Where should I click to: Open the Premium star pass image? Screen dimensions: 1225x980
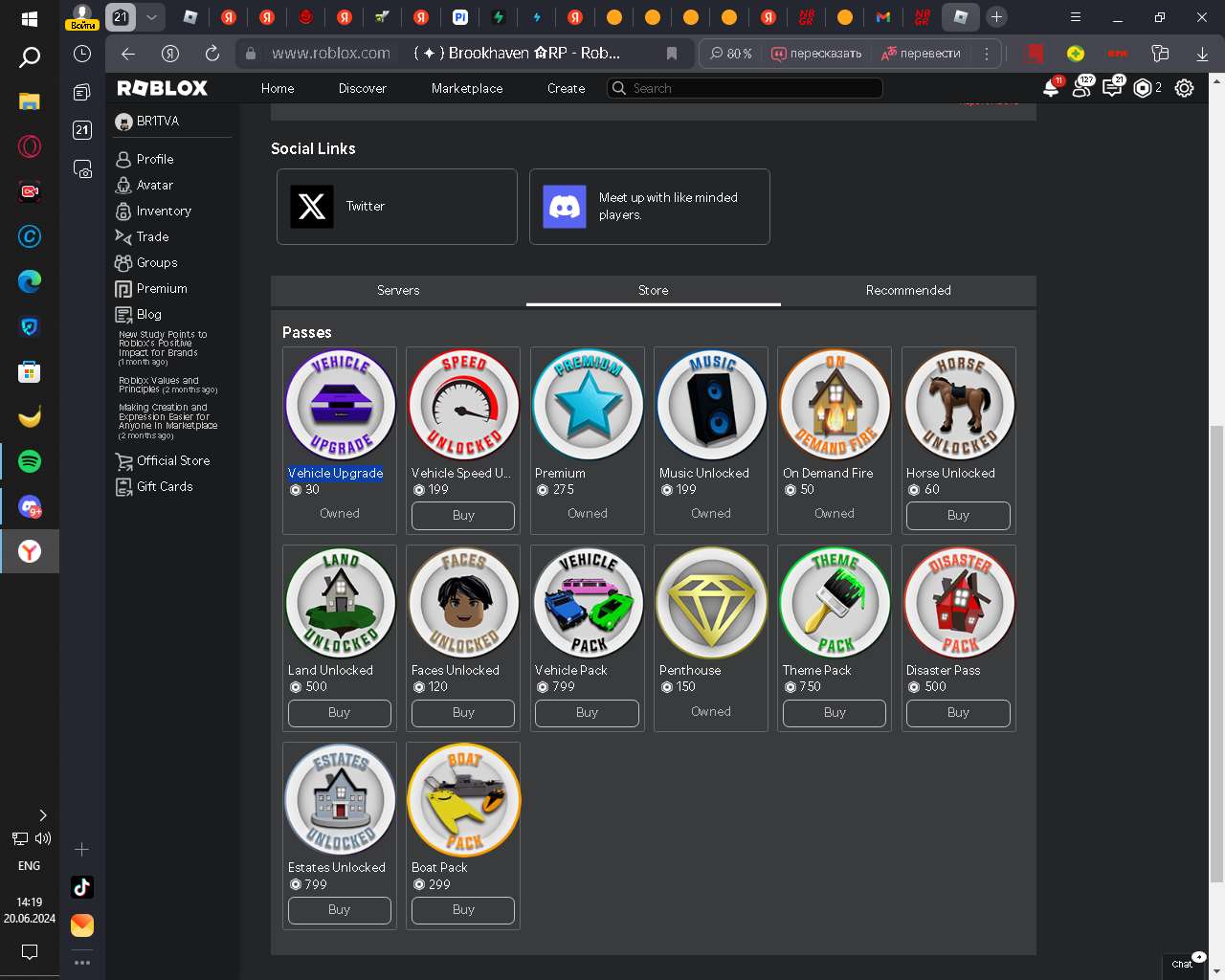coord(588,405)
